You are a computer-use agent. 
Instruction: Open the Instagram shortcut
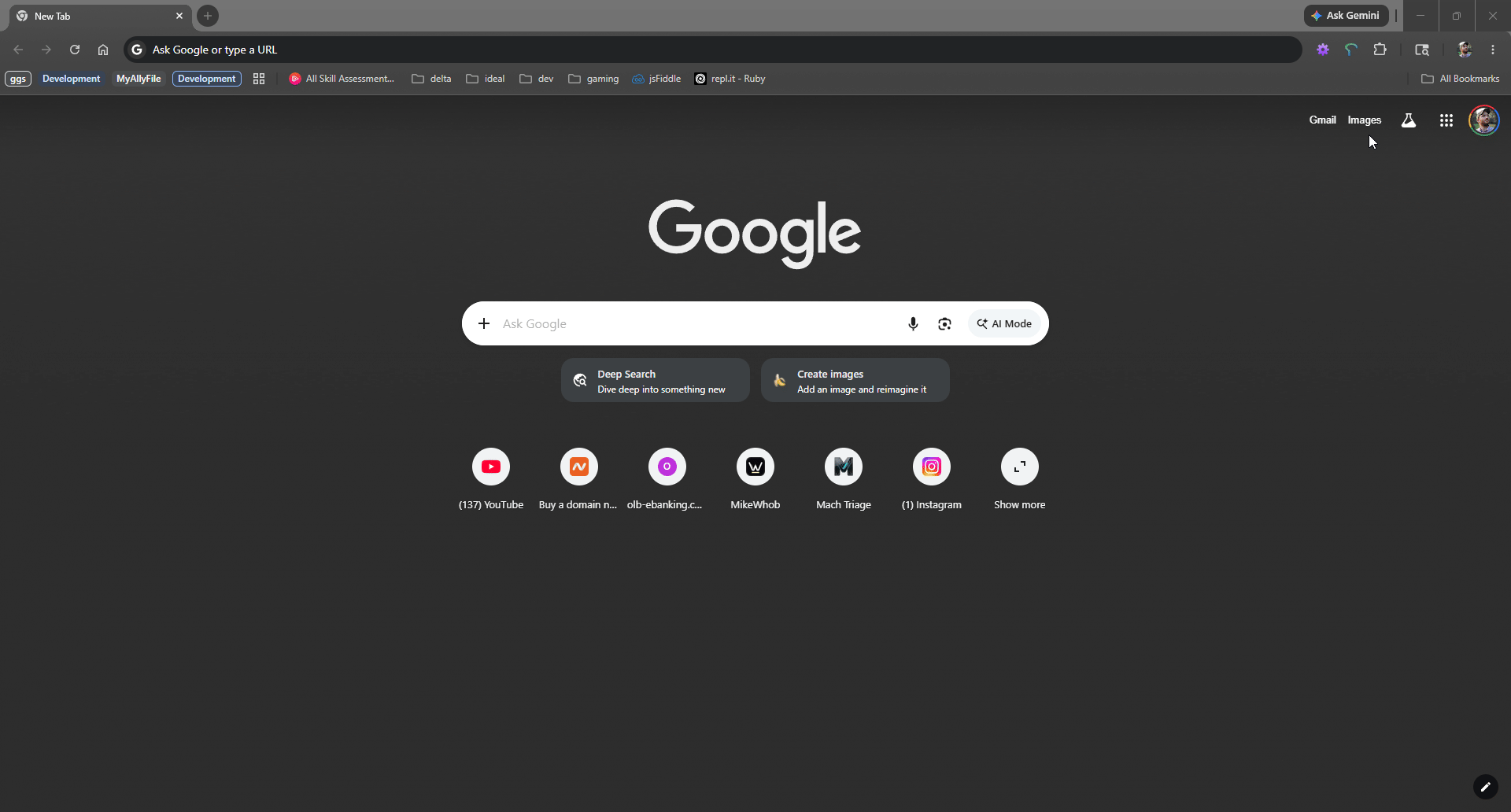click(932, 479)
